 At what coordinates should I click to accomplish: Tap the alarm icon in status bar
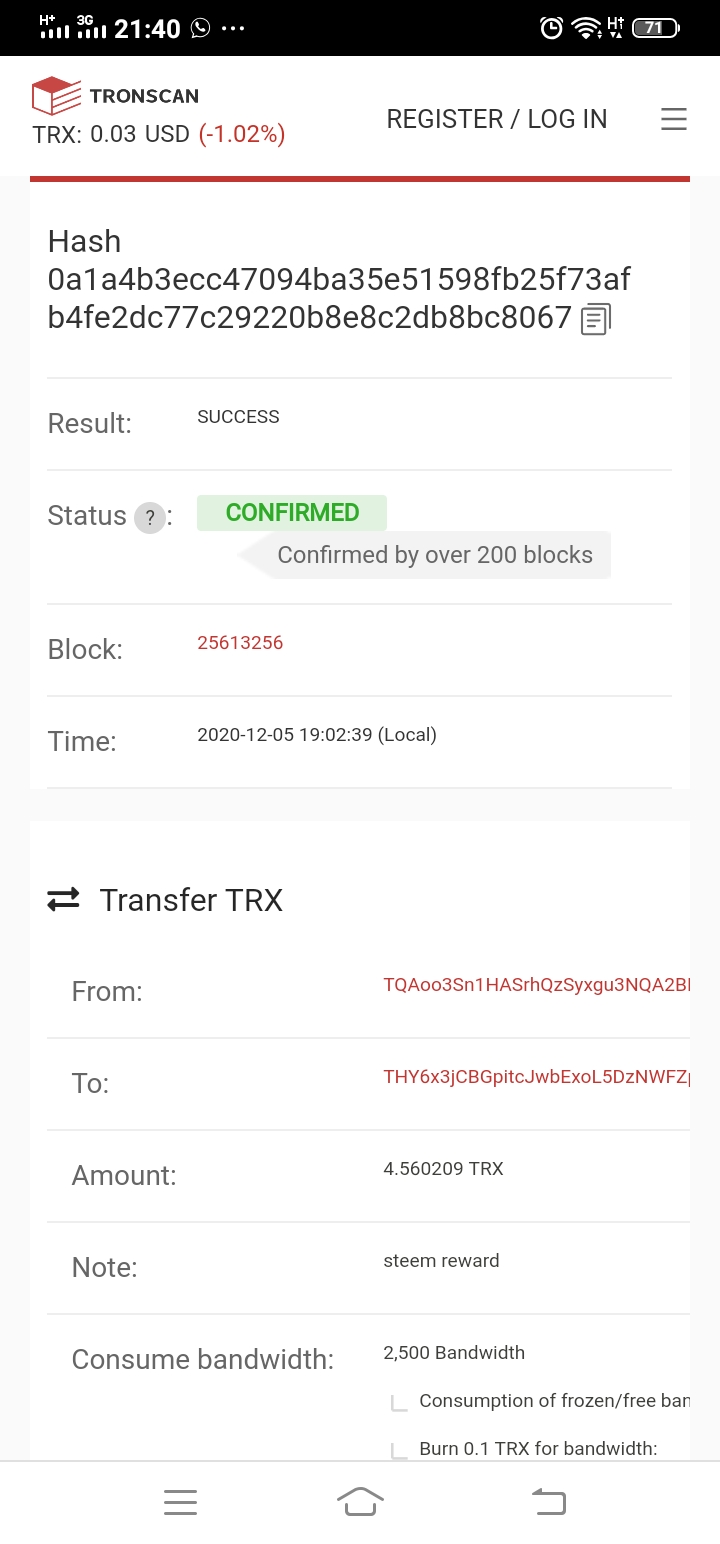pos(551,28)
